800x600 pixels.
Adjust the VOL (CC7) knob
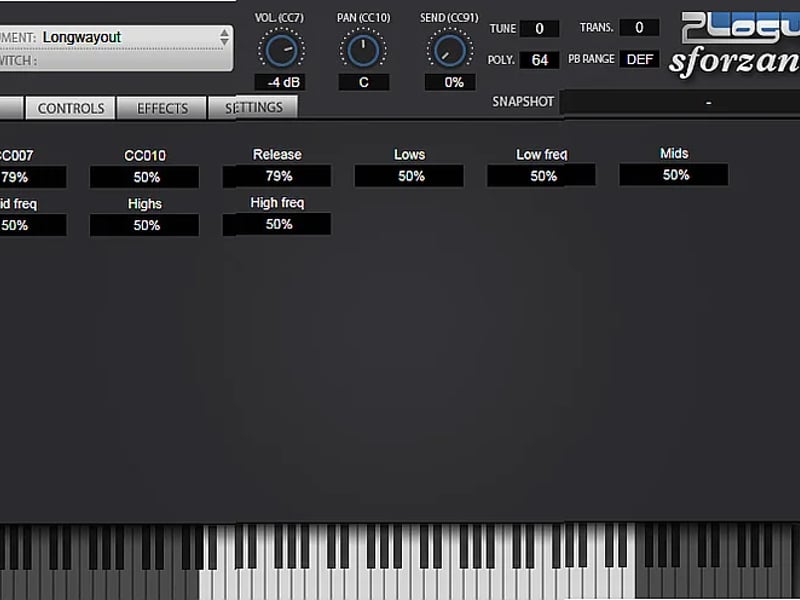[x=280, y=50]
